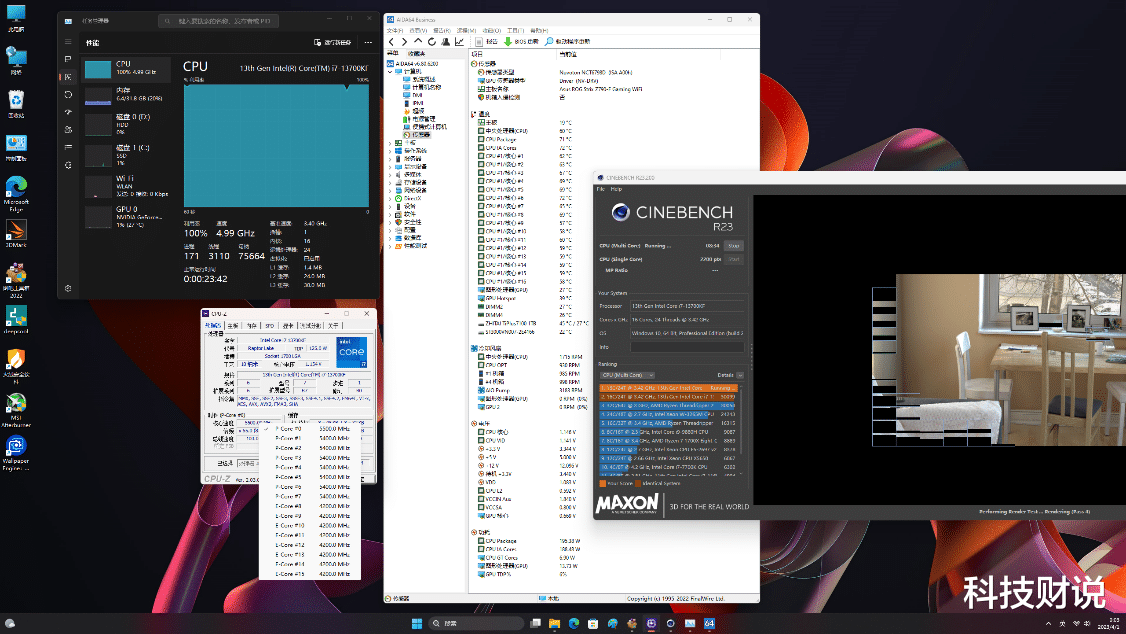Click Intel Core logo in CPU-Z

[352, 353]
